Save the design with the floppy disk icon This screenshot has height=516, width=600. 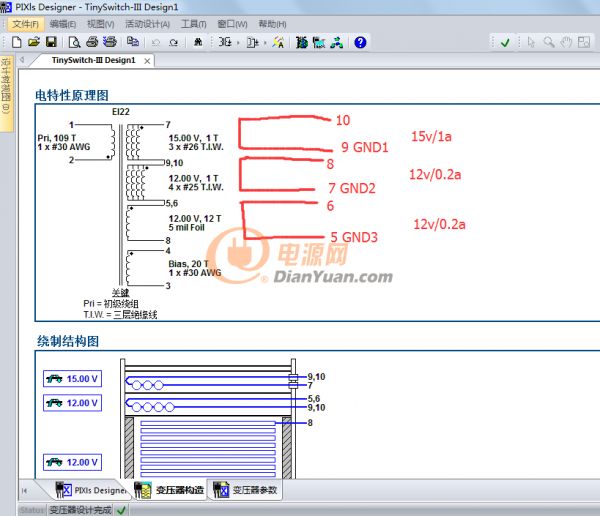click(51, 42)
